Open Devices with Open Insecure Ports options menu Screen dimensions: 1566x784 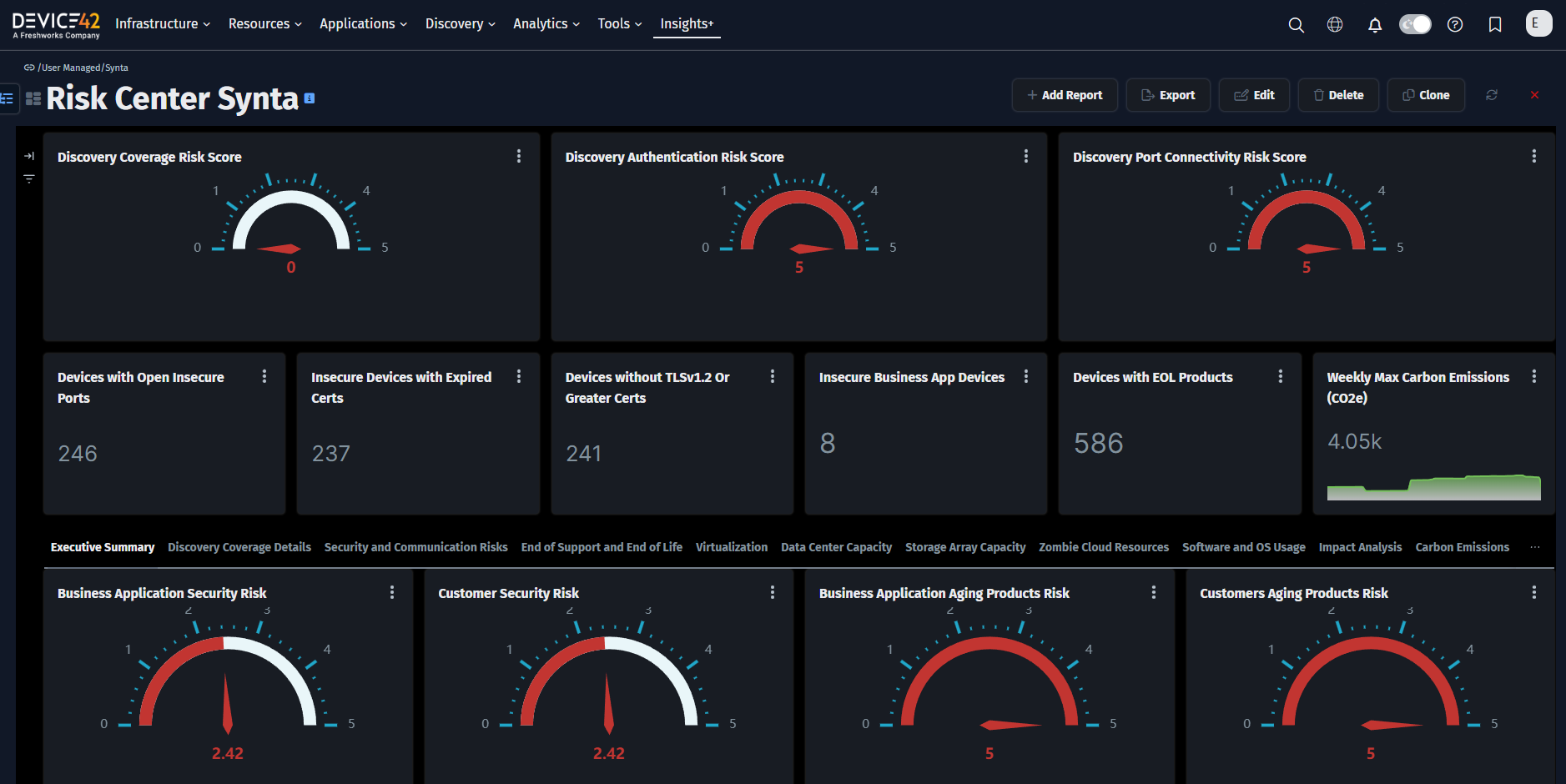coord(264,376)
